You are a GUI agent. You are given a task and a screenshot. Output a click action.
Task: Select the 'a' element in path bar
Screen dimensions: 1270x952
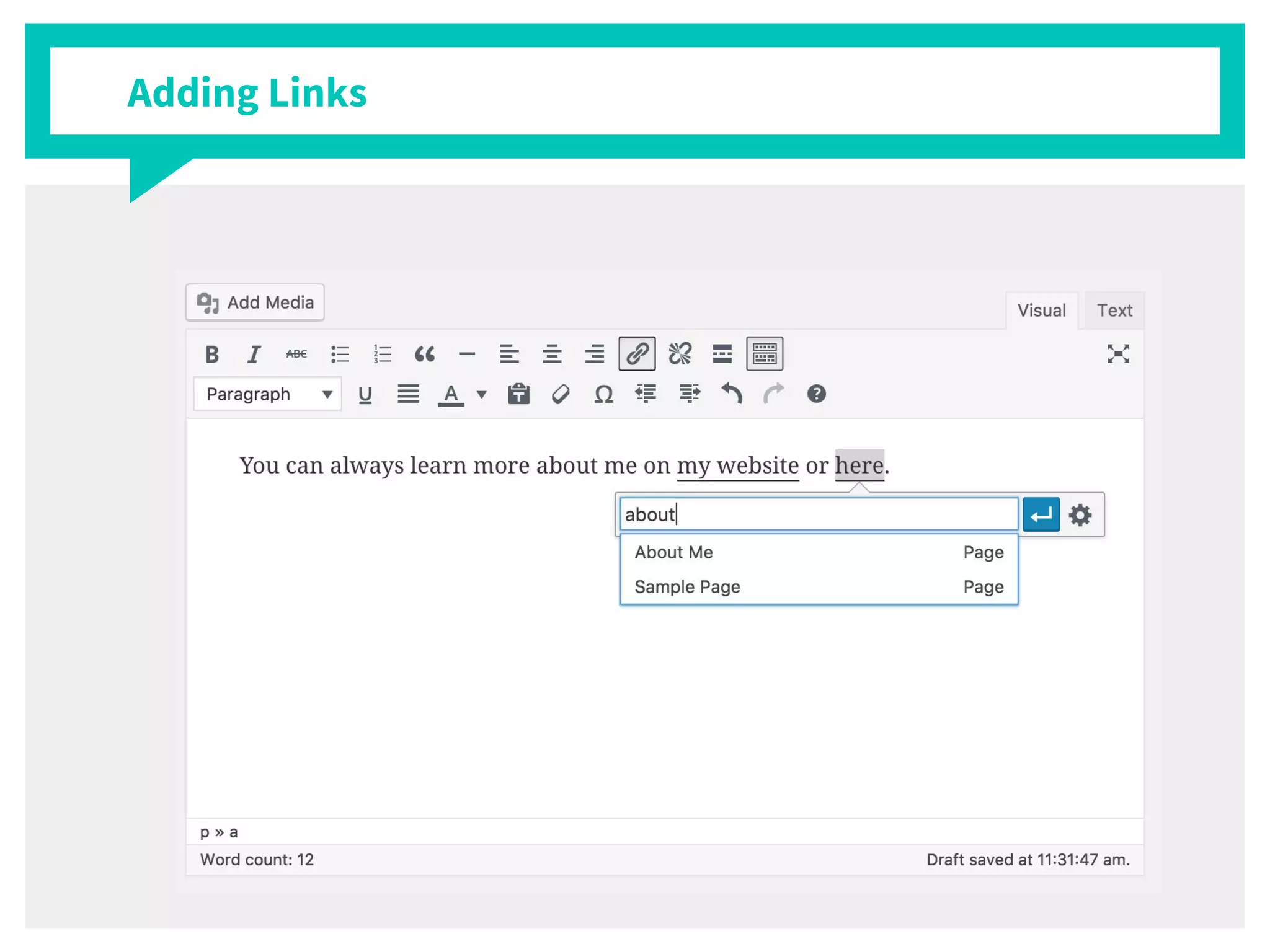(x=233, y=832)
